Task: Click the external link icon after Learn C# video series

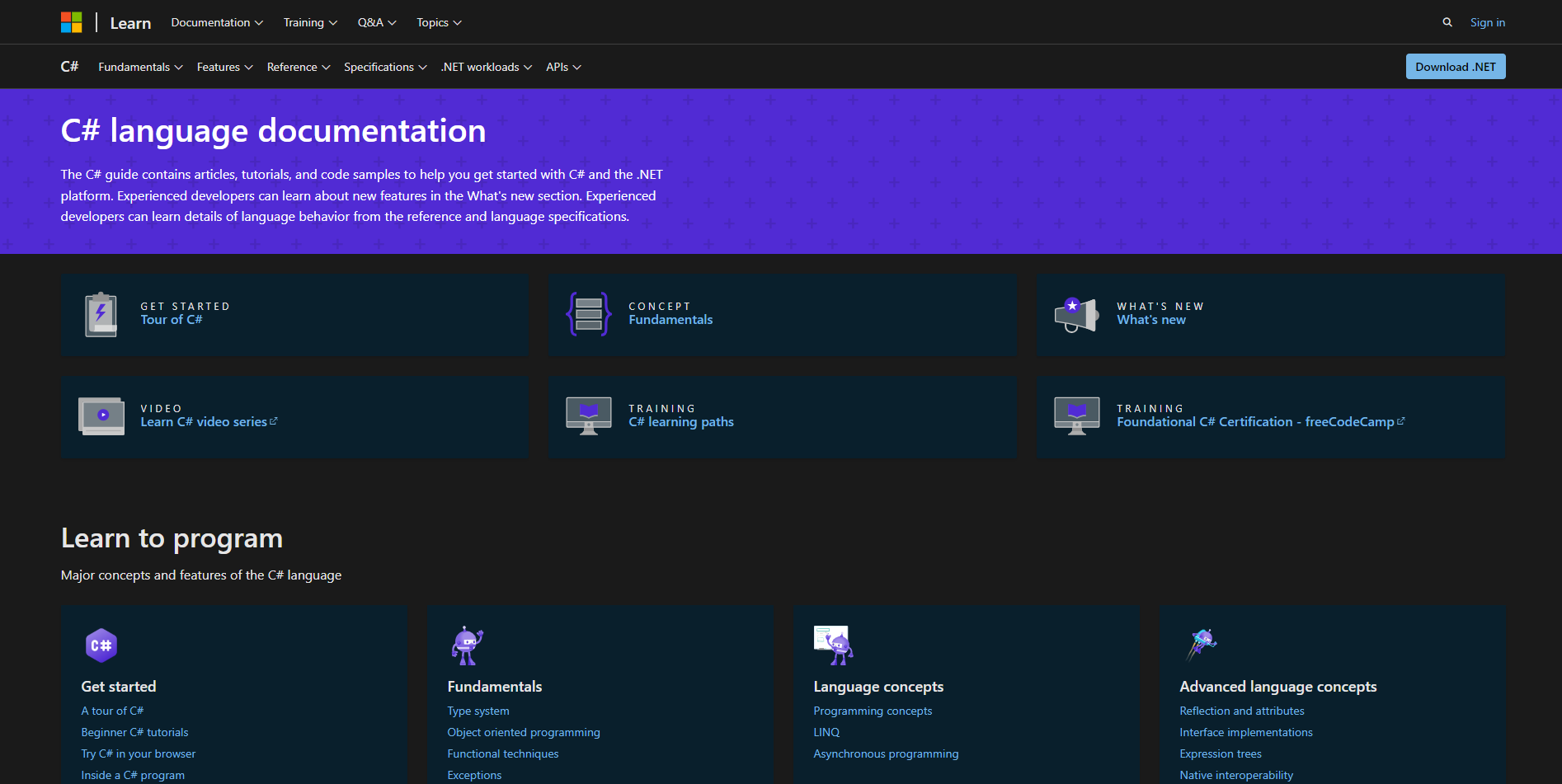Action: pos(274,421)
